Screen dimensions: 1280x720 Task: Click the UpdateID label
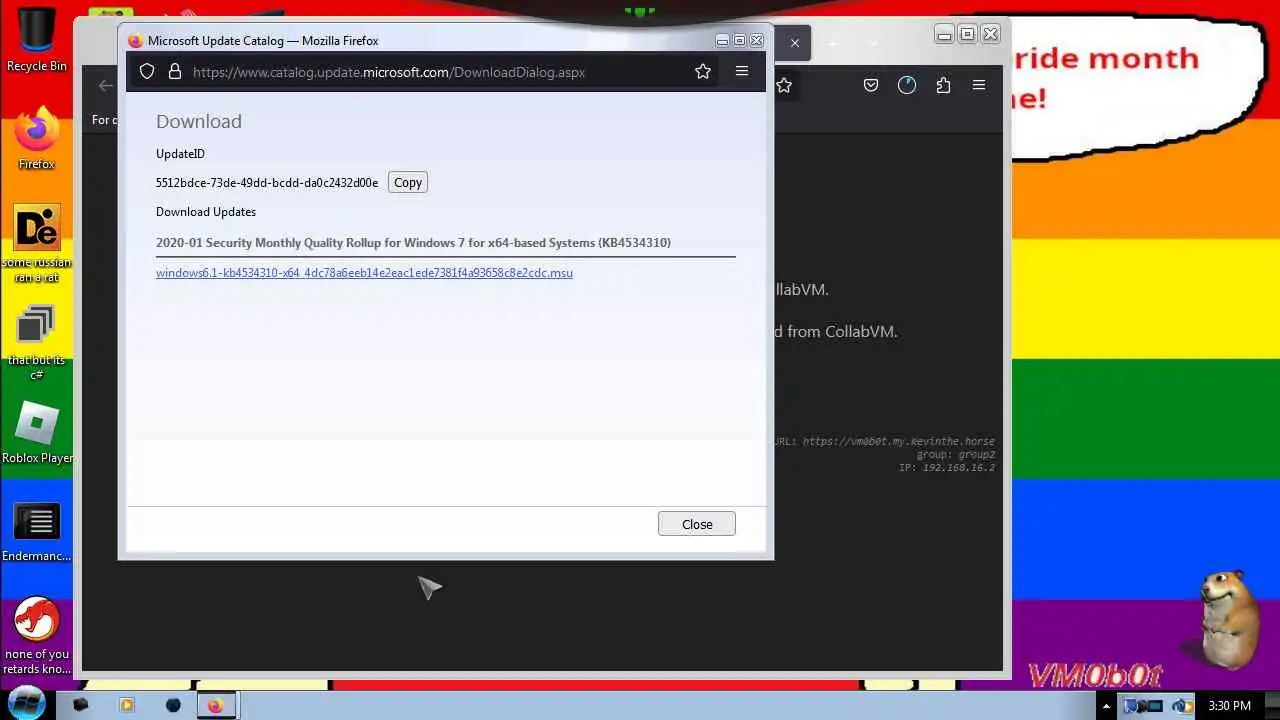[180, 154]
